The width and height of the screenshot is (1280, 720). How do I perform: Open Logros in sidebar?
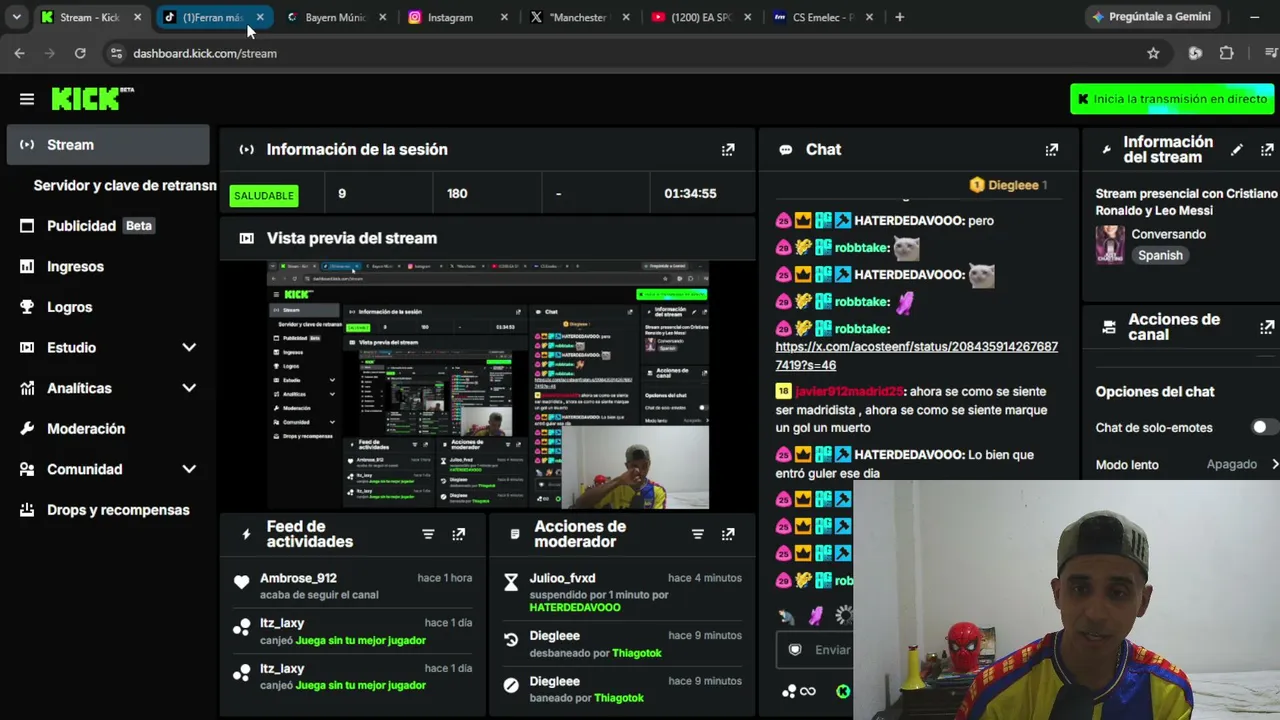(x=108, y=307)
